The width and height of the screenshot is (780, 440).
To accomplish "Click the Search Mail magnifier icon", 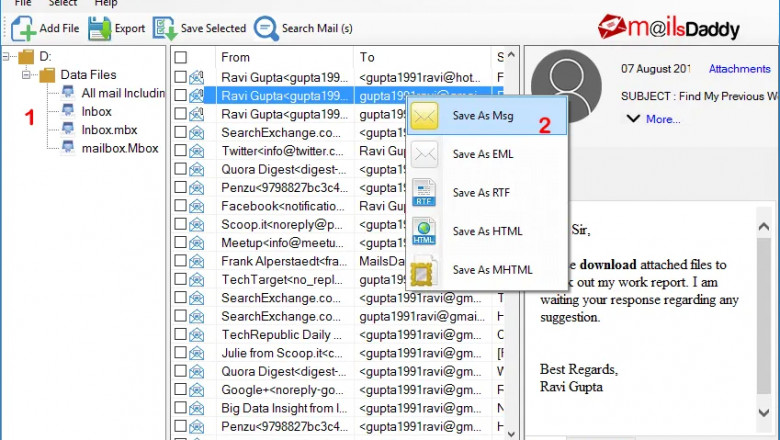I will pos(266,28).
